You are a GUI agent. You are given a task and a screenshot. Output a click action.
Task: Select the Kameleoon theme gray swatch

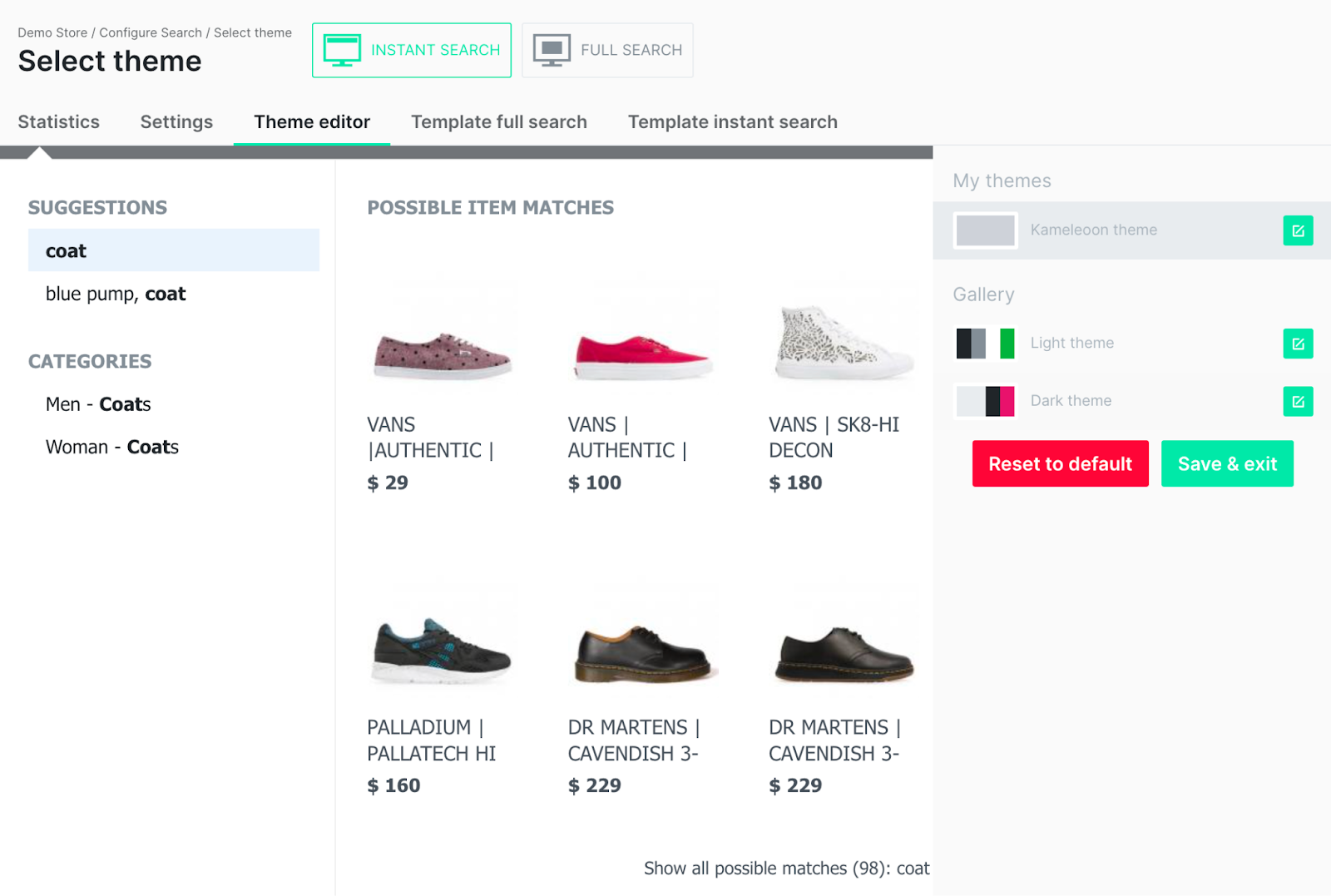(x=986, y=230)
